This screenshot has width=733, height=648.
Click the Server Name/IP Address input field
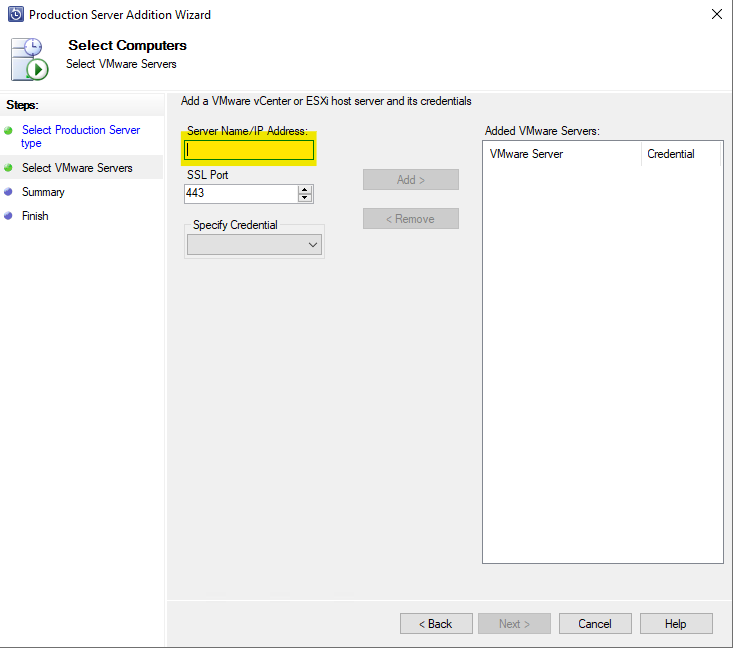coord(249,150)
